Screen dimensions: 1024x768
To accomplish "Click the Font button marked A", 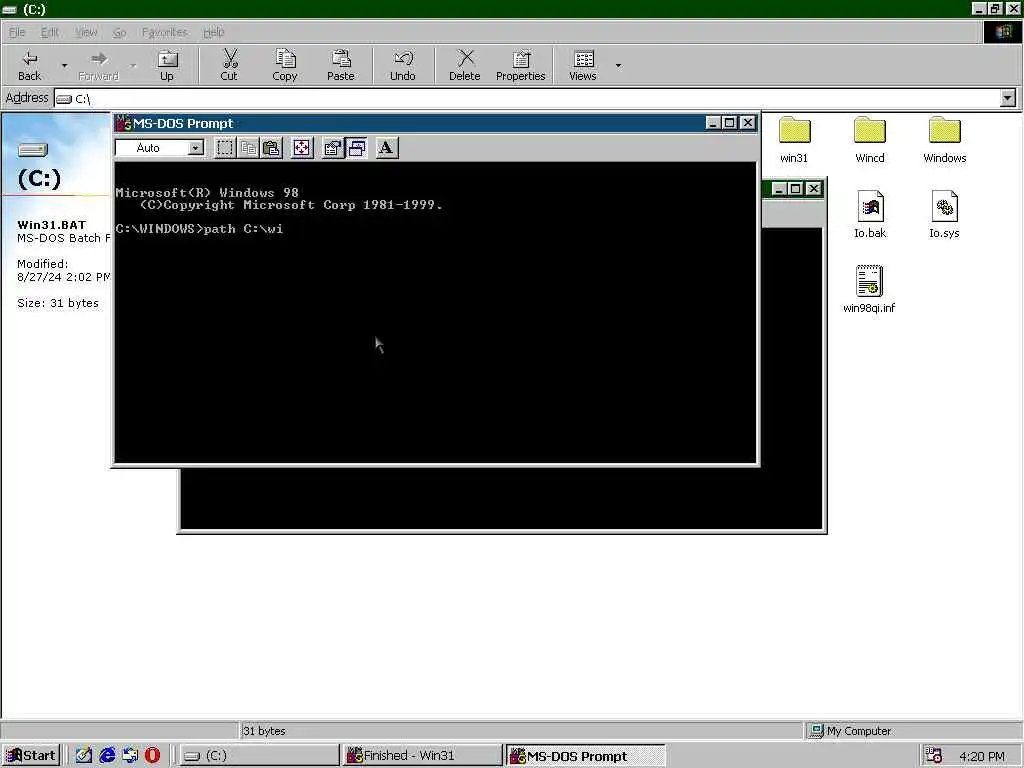I will click(x=387, y=148).
